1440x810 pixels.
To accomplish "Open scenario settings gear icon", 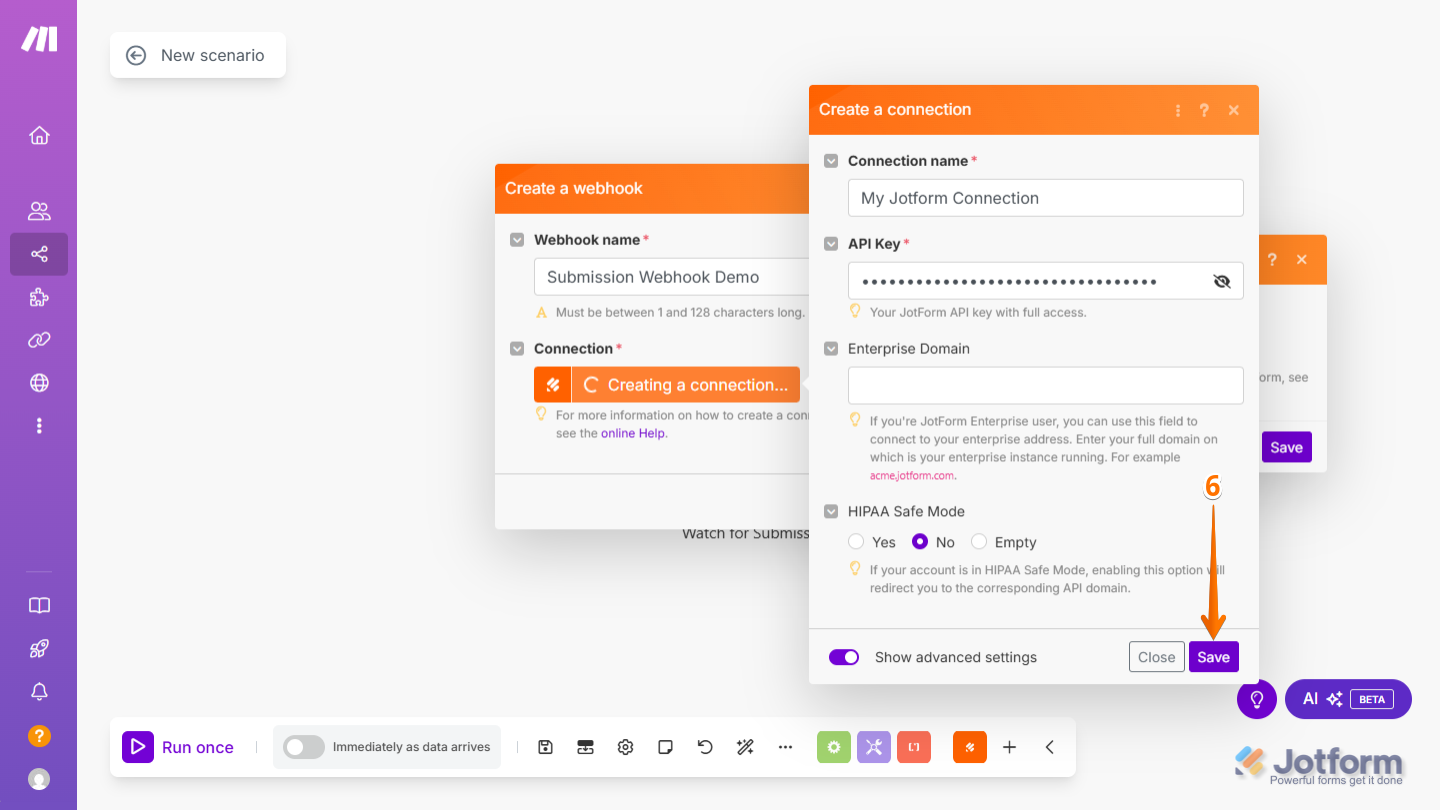I will (x=626, y=747).
